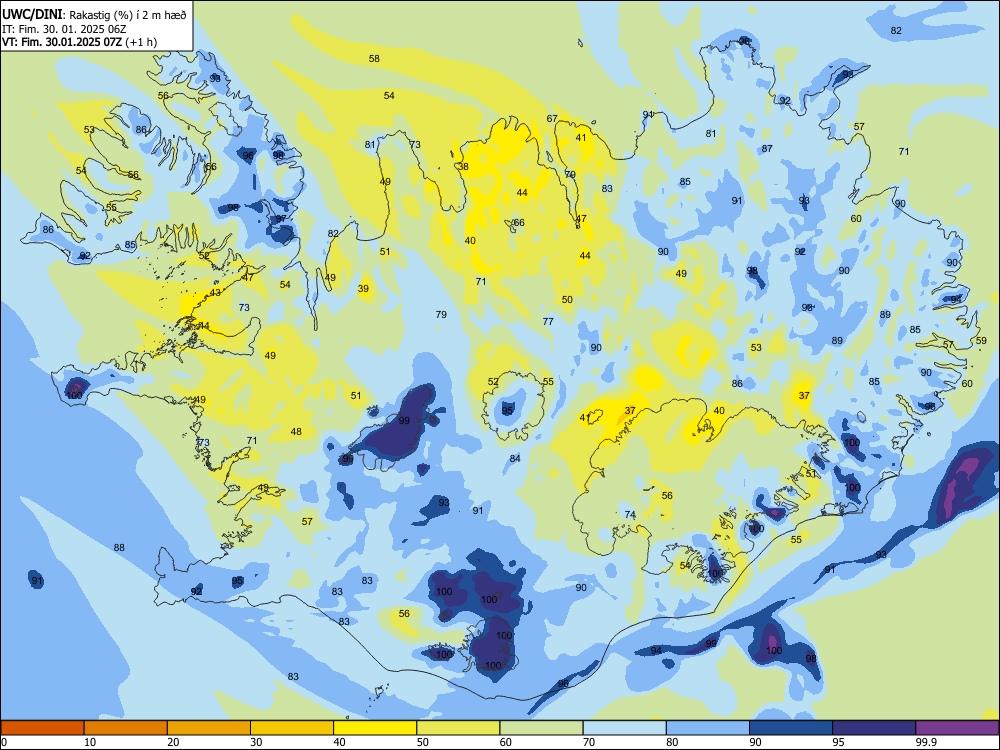Click the '67' humidity value on map
The height and width of the screenshot is (750, 1000).
tap(552, 119)
